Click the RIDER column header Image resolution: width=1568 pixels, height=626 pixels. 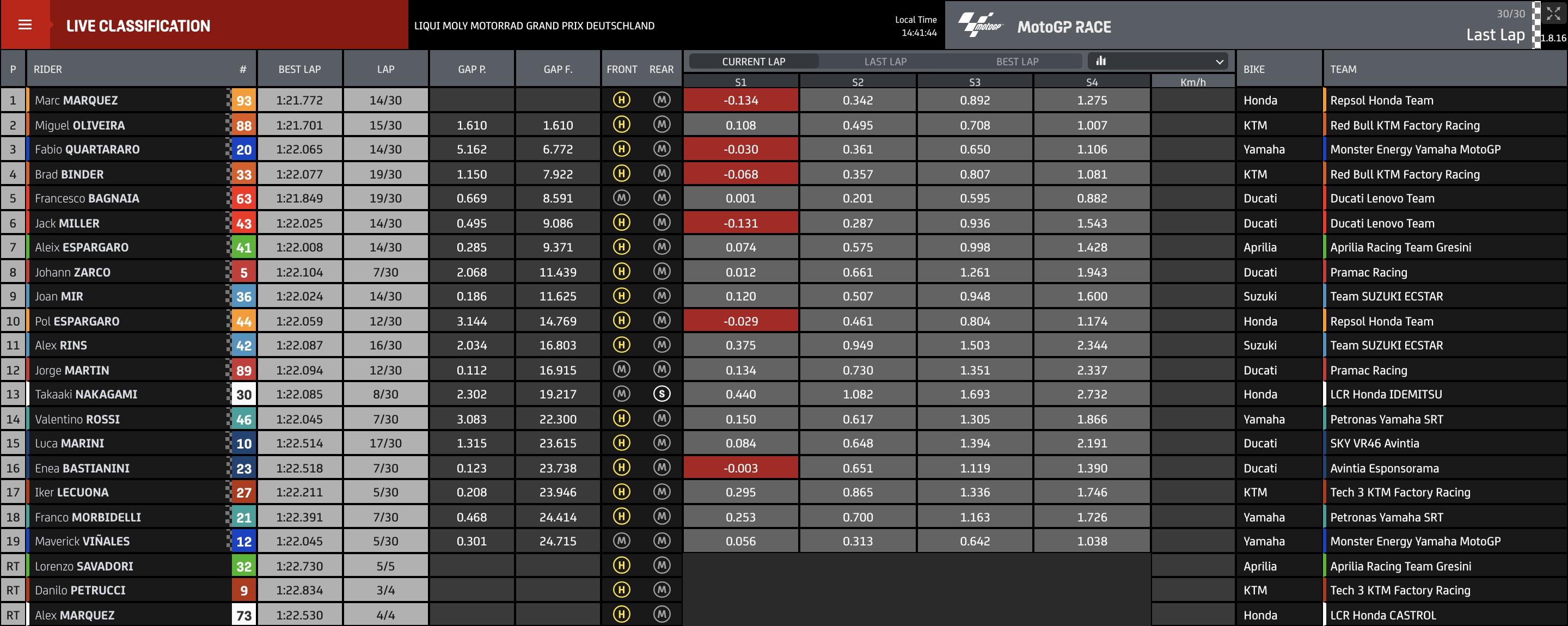pyautogui.click(x=48, y=69)
